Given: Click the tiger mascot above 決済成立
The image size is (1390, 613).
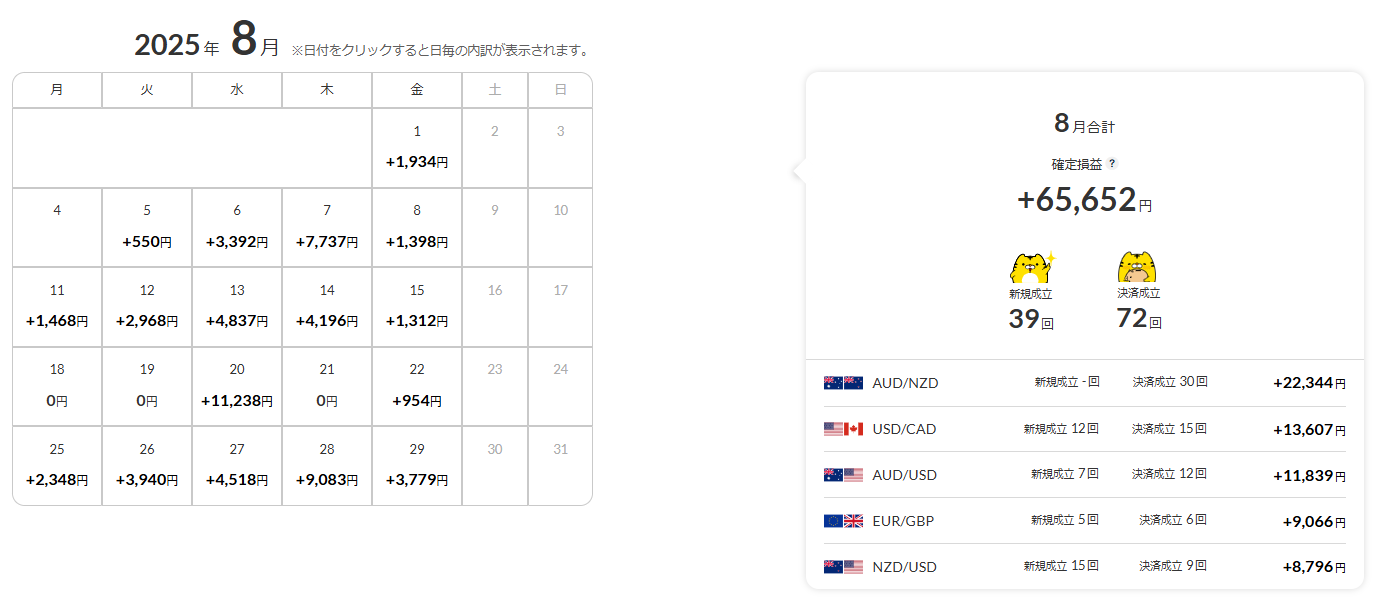Looking at the screenshot, I should click(1138, 268).
